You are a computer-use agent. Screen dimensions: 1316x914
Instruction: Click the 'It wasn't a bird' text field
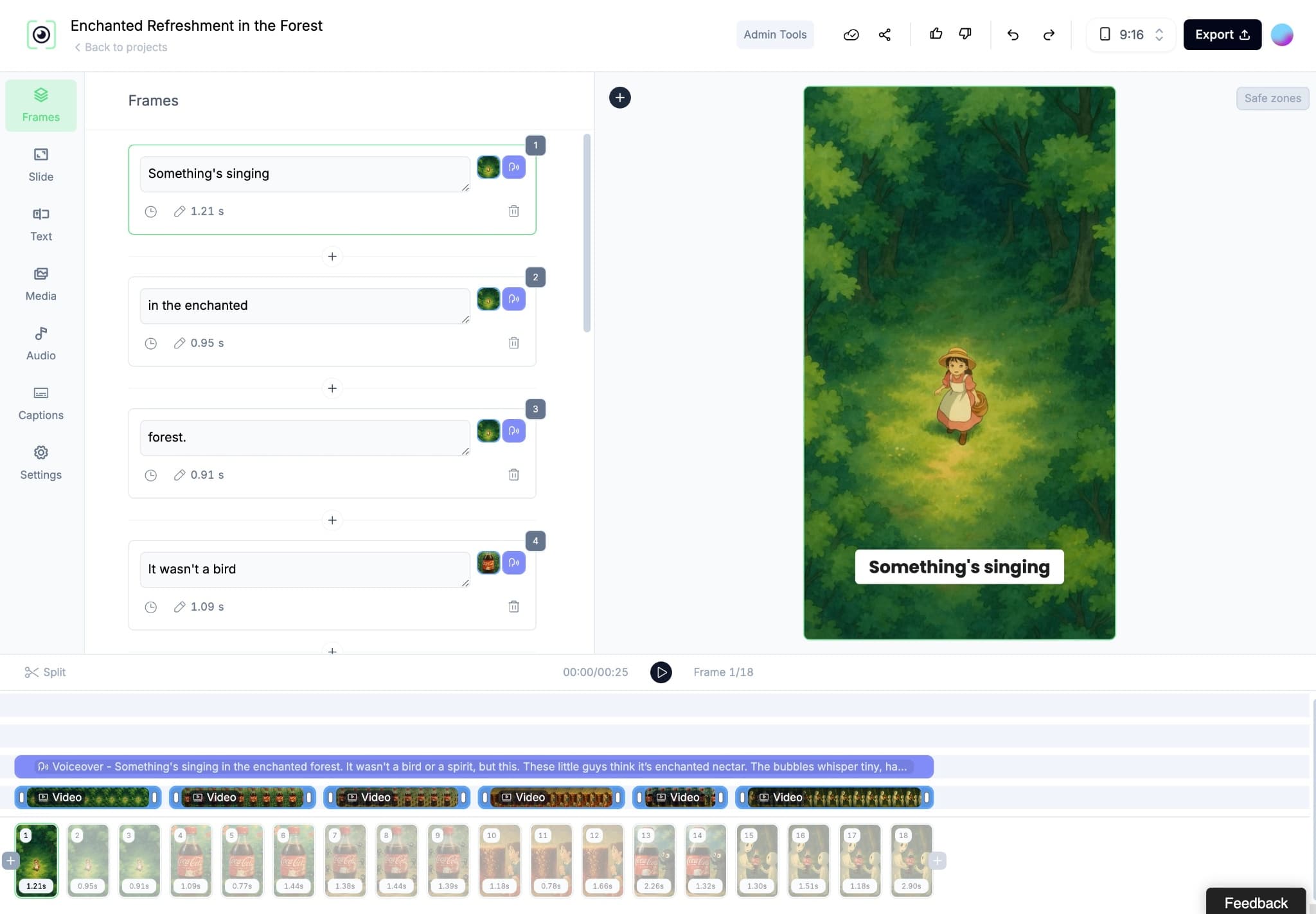[x=304, y=569]
